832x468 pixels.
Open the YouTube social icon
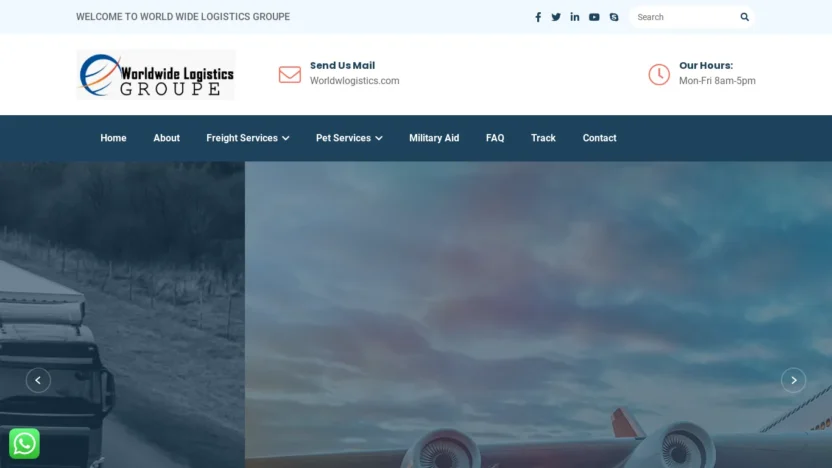[594, 17]
